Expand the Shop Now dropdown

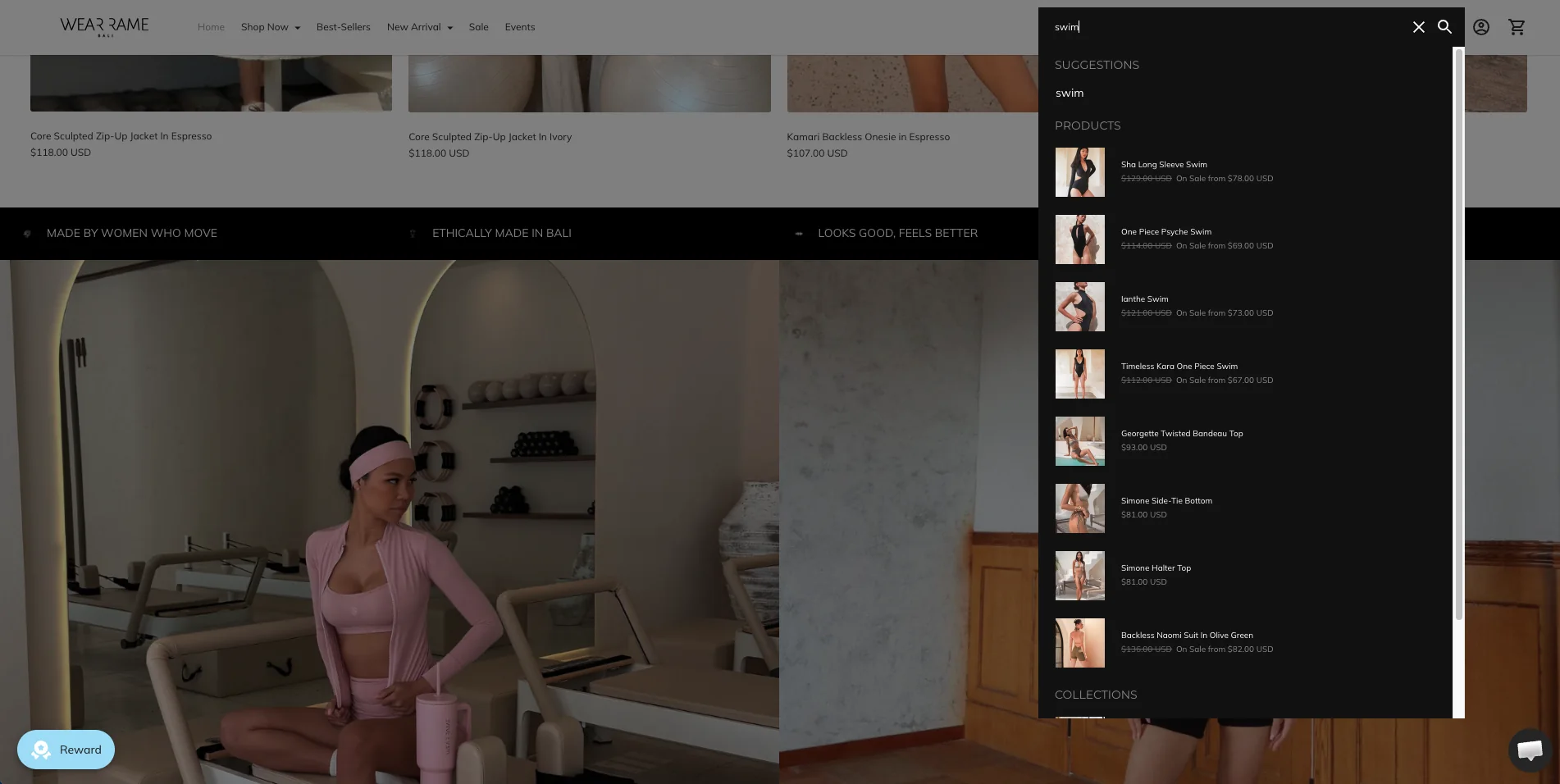(271, 27)
